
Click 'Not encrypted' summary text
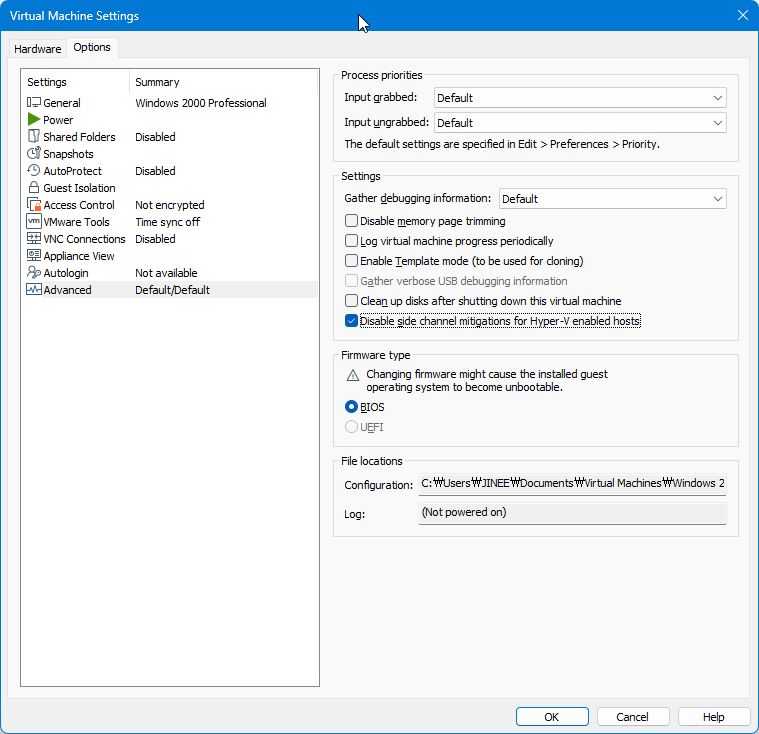pos(170,205)
